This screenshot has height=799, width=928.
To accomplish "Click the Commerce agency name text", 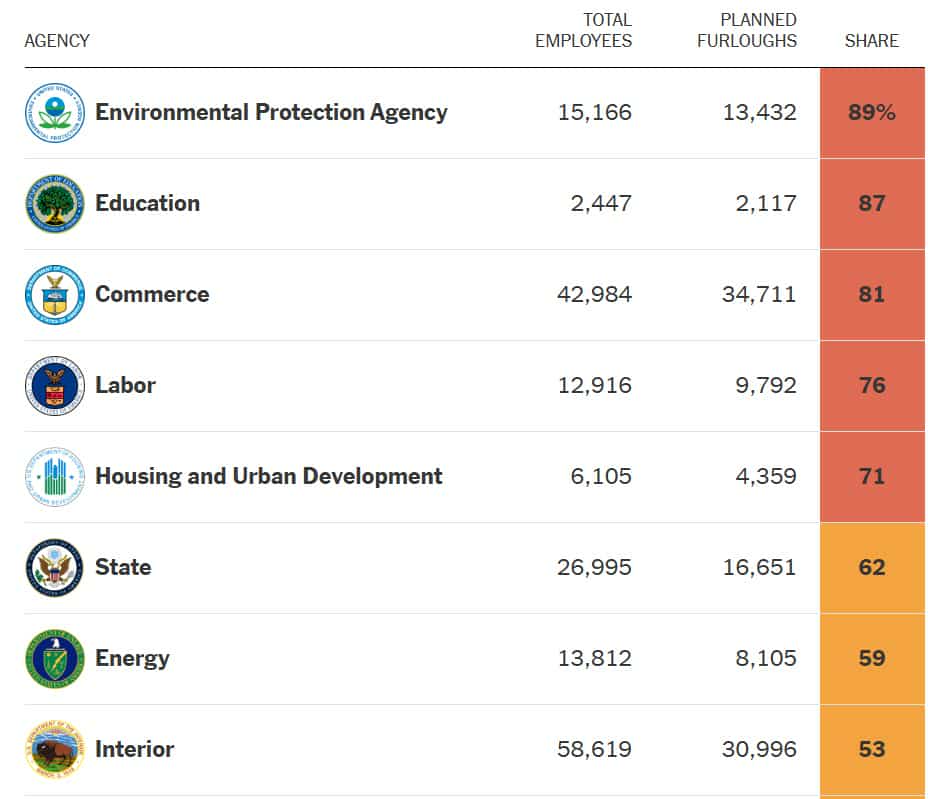I will [152, 294].
